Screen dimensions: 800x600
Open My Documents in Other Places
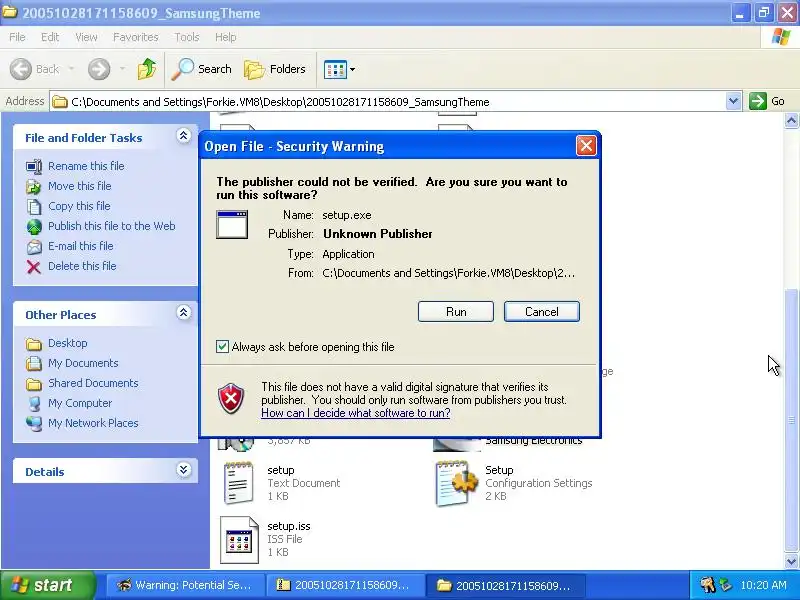(x=83, y=363)
